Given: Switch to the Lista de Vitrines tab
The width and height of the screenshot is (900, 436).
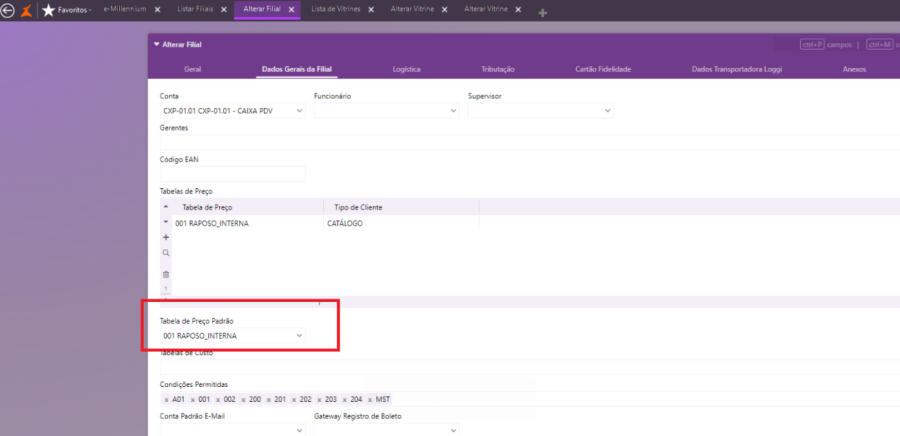Looking at the screenshot, I should point(336,10).
